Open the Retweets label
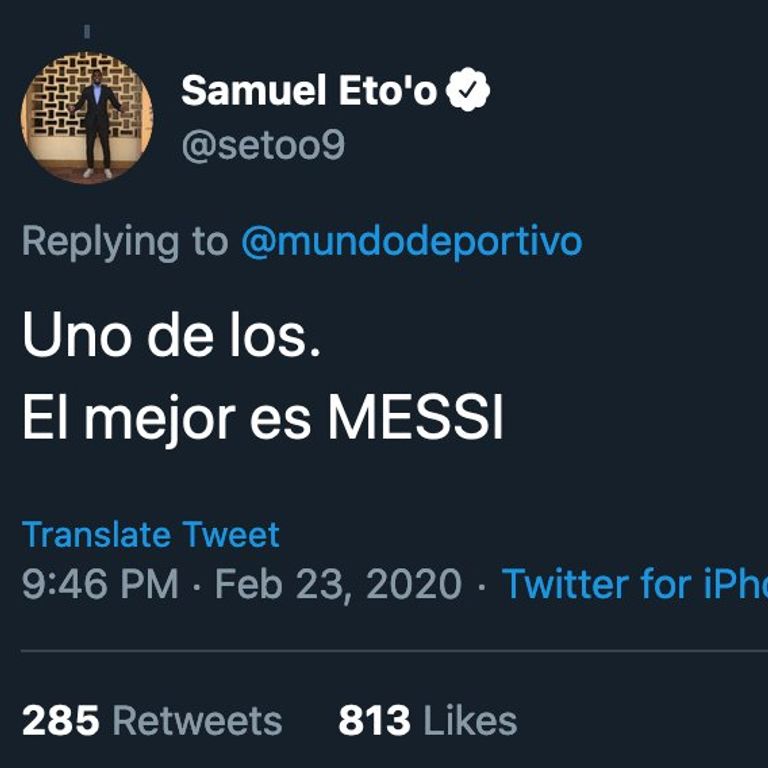The width and height of the screenshot is (768, 768). tap(197, 721)
